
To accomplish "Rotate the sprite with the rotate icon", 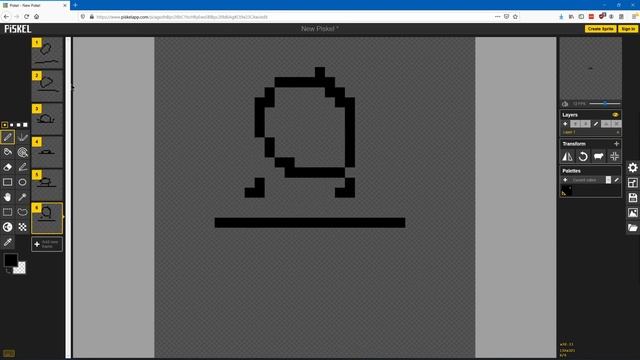I will click(583, 156).
